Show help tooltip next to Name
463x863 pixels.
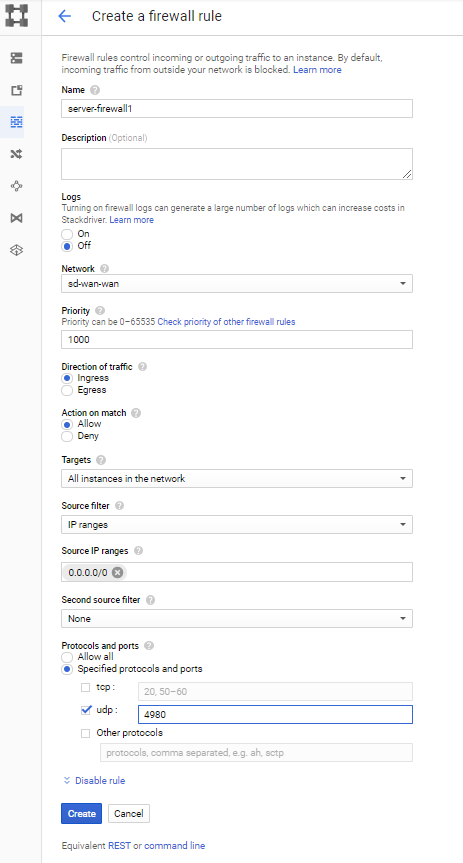pos(95,90)
